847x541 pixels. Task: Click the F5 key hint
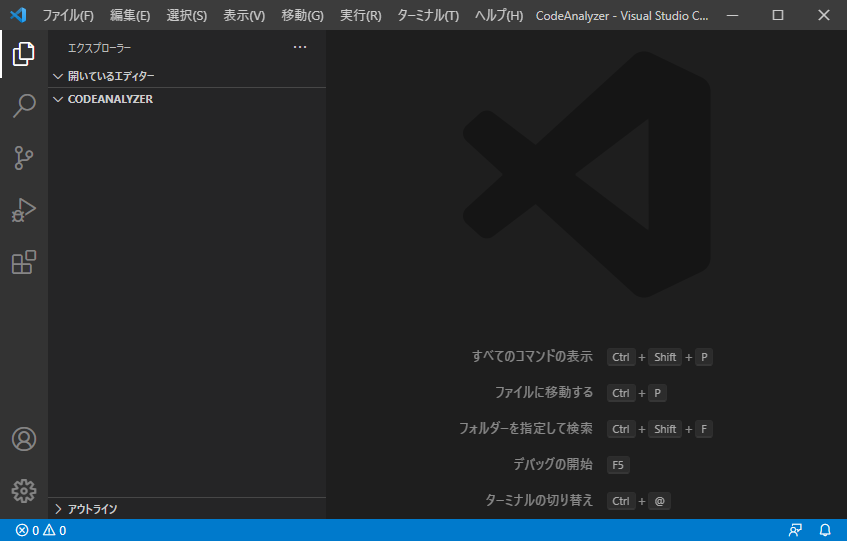tap(618, 465)
